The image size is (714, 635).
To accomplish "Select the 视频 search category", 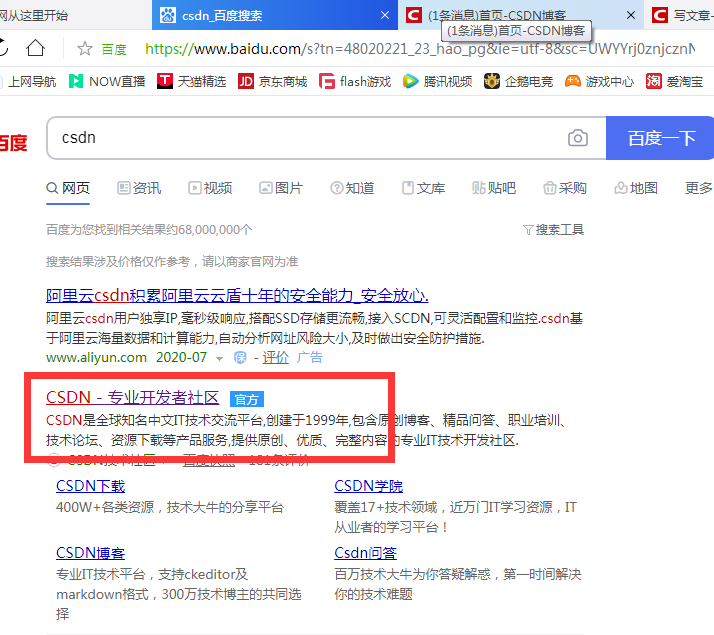I will pyautogui.click(x=210, y=188).
